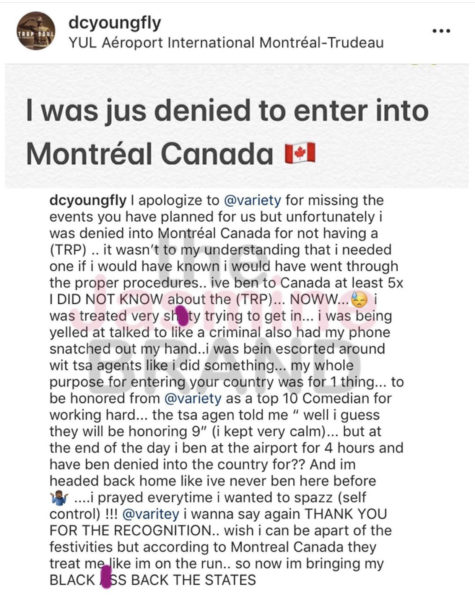Screen dimensions: 475x600
Task: Open YUL Aéroport International Montréal-Trudeau location
Action: pos(226,43)
